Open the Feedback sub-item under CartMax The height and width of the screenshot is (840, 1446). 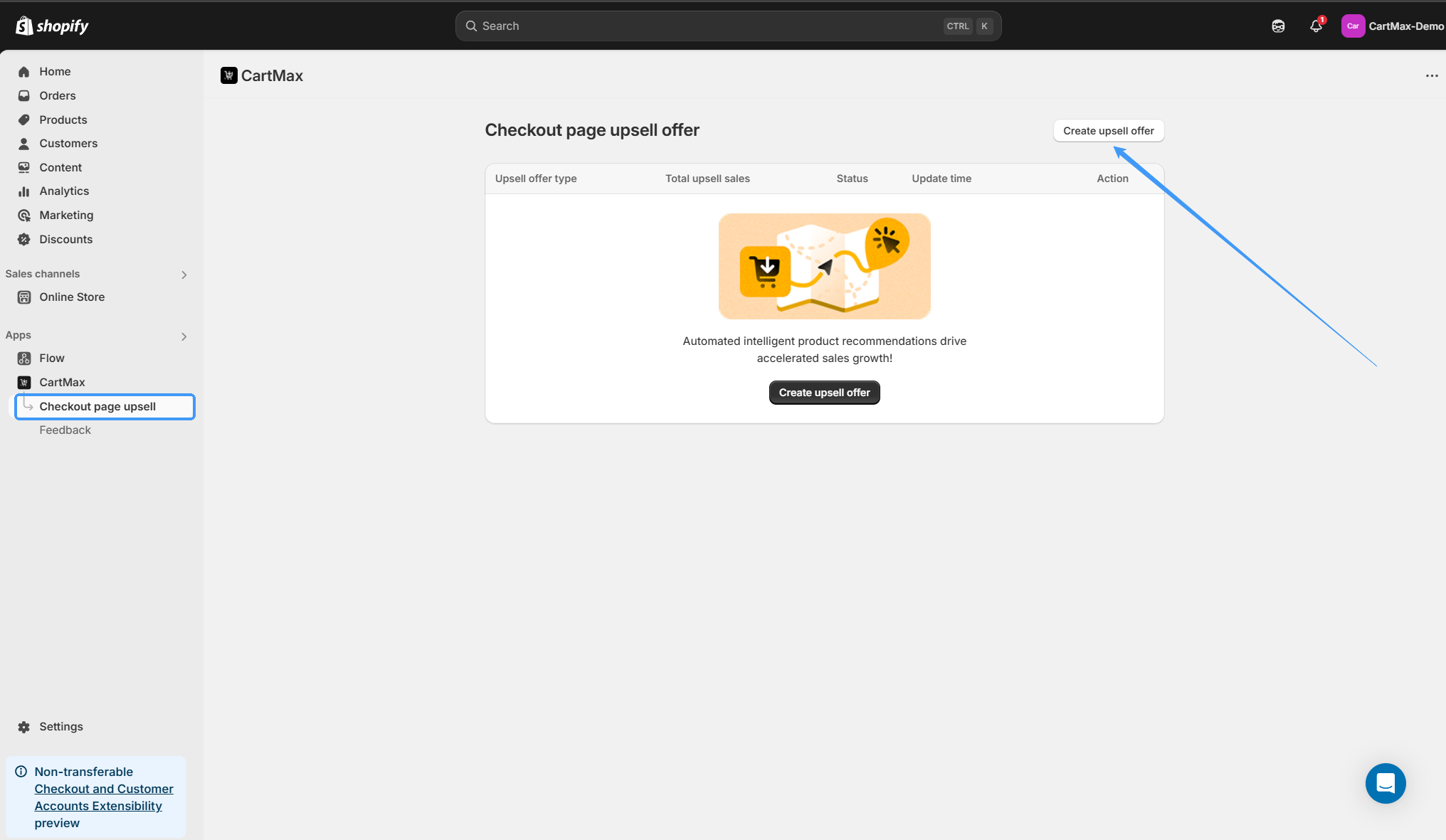click(65, 430)
